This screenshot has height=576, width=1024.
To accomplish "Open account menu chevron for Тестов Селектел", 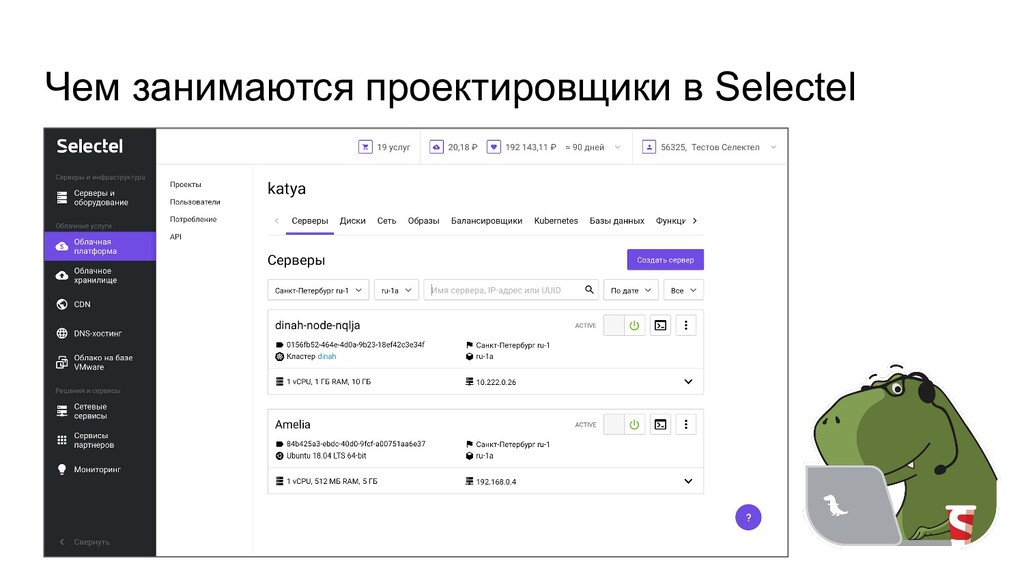I will (773, 148).
